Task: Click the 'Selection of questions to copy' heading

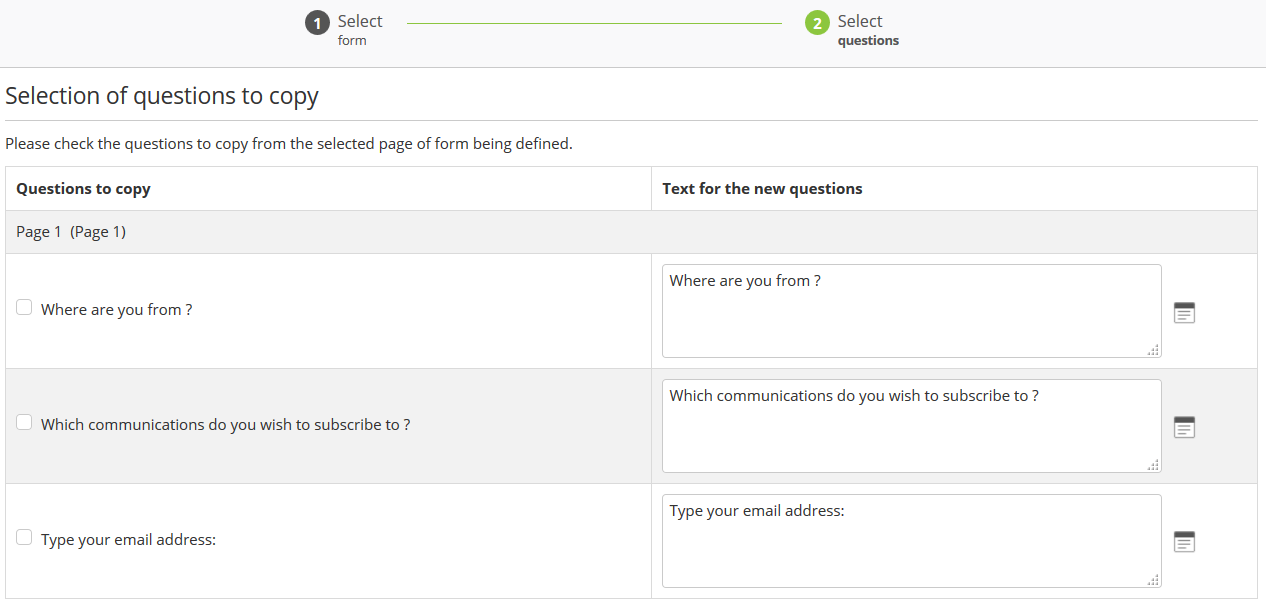Action: [x=162, y=96]
